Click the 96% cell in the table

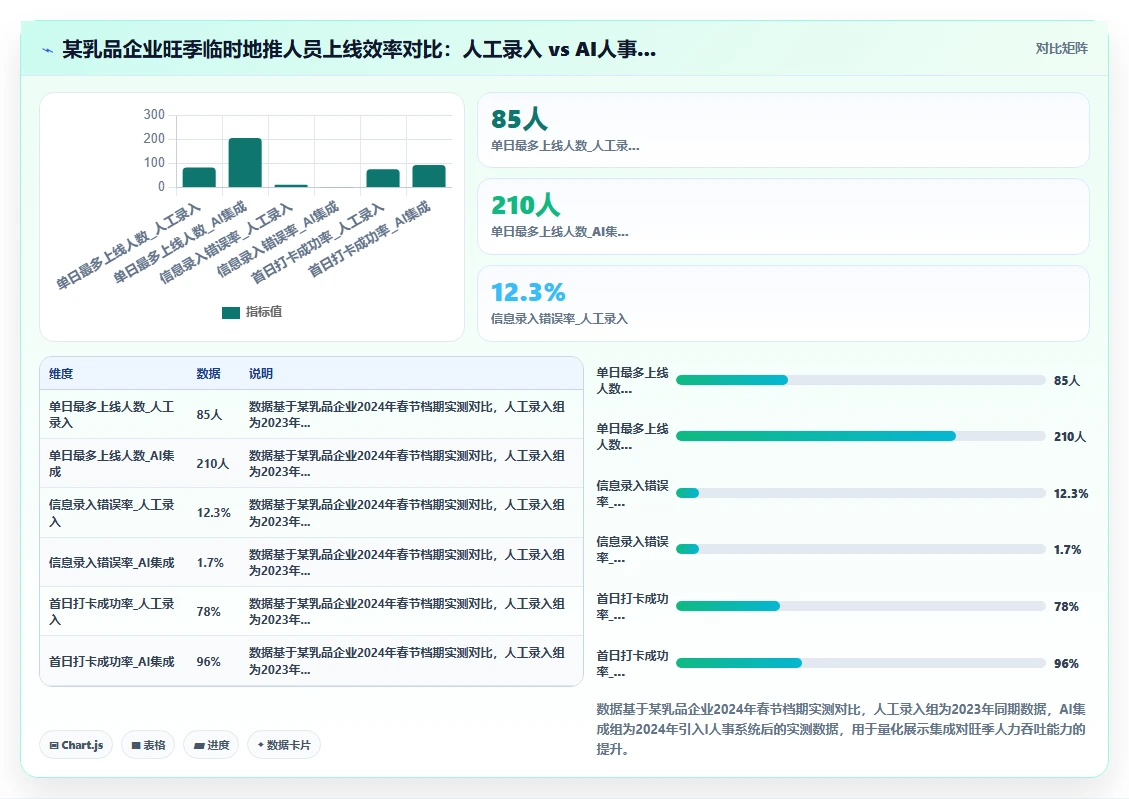pyautogui.click(x=209, y=662)
